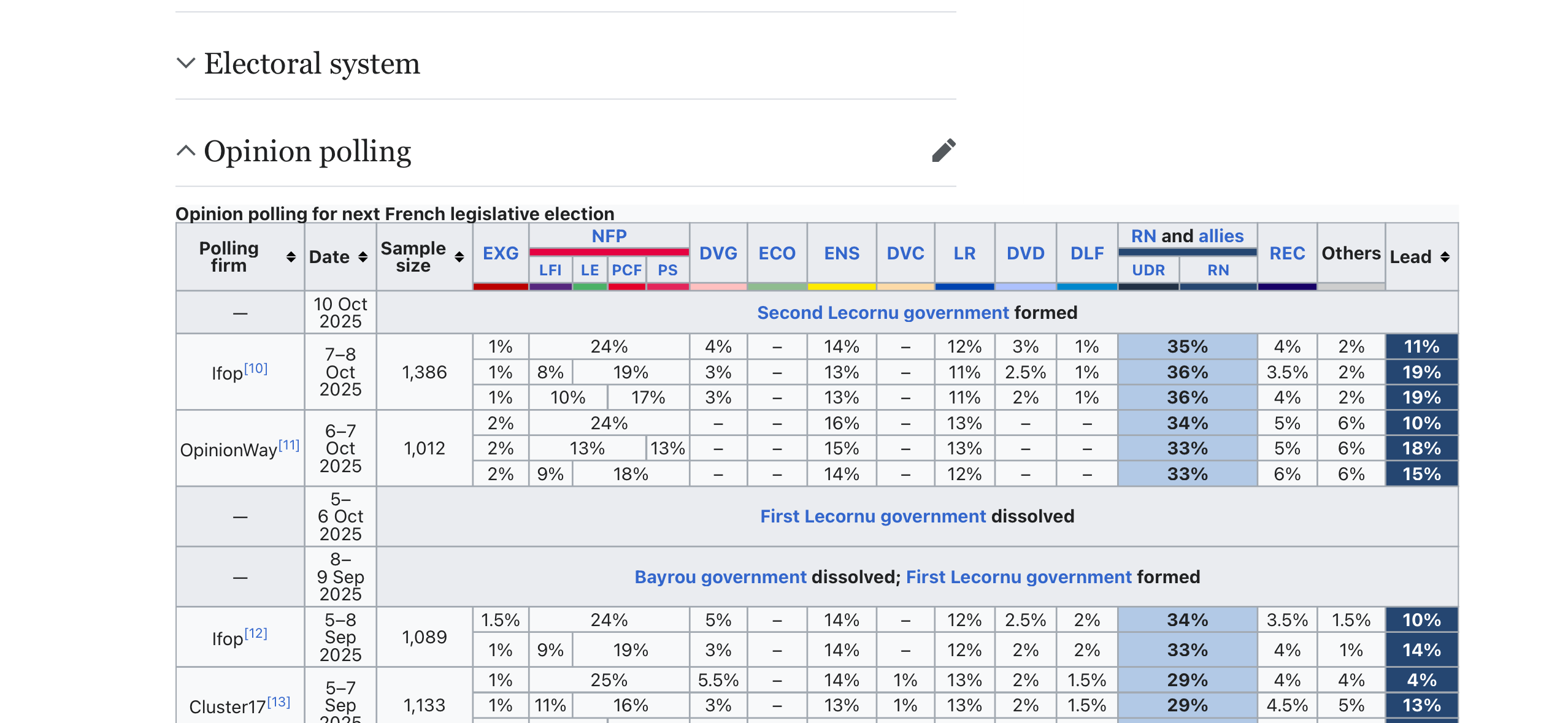Open Bayrou government link

pyautogui.click(x=720, y=577)
